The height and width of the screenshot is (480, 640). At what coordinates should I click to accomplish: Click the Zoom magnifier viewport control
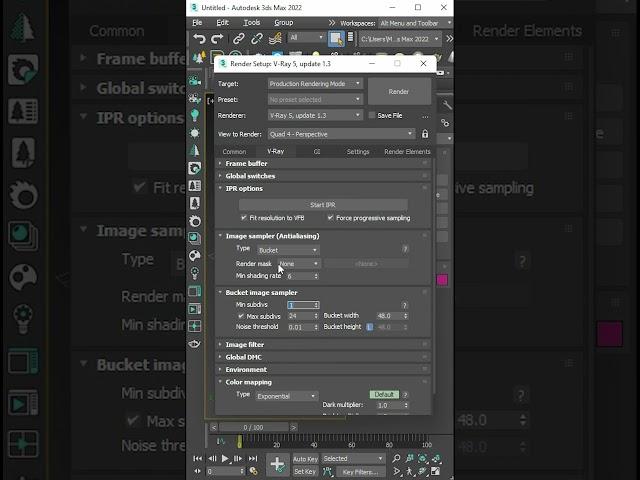[396, 458]
